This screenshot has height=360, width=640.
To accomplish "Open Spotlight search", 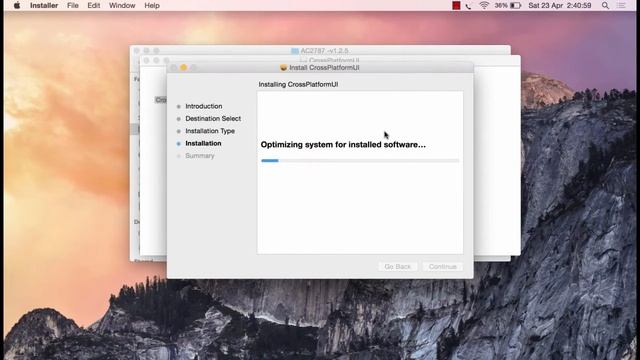I will [x=605, y=6].
